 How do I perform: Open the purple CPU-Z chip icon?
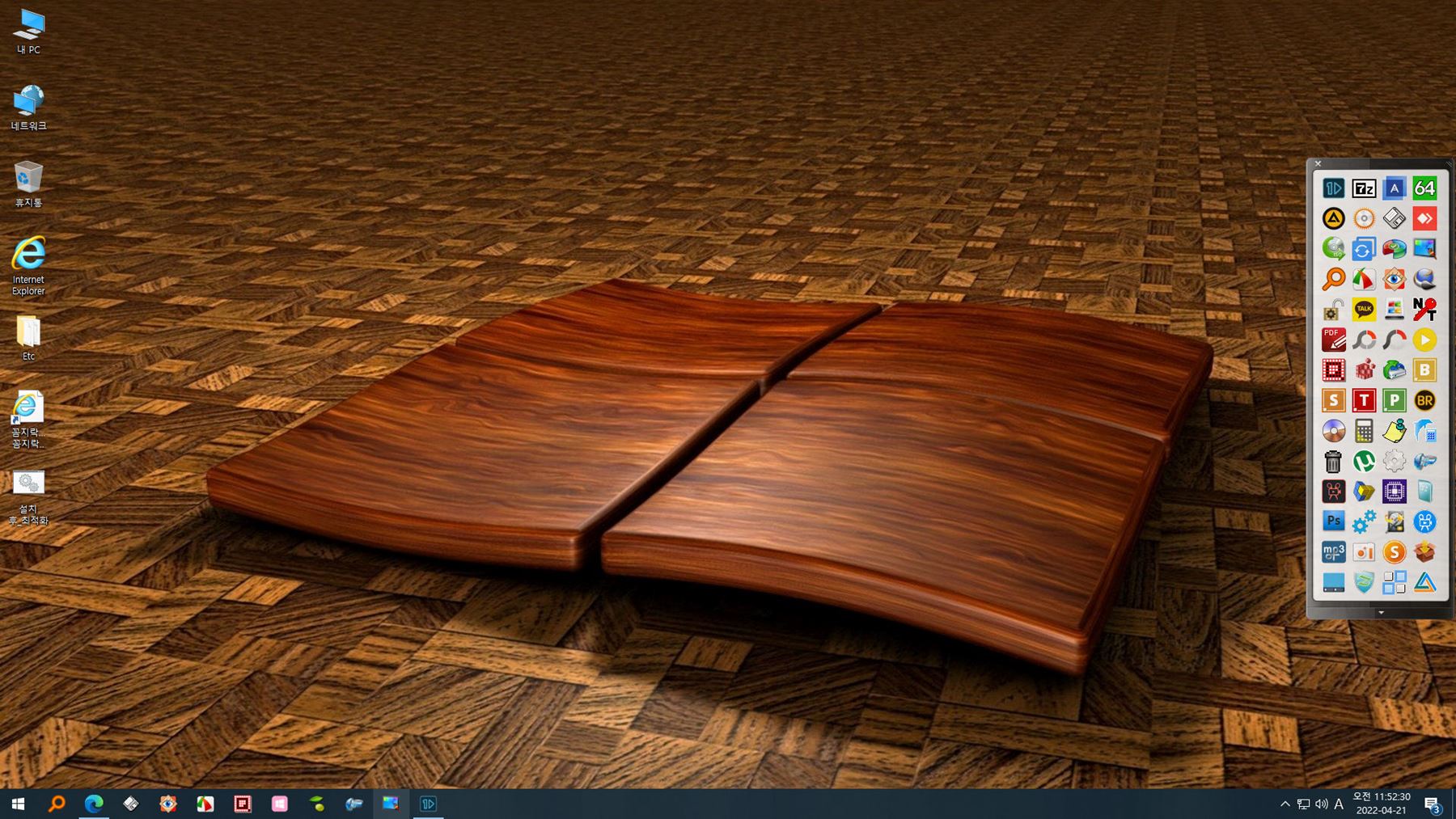click(1394, 492)
